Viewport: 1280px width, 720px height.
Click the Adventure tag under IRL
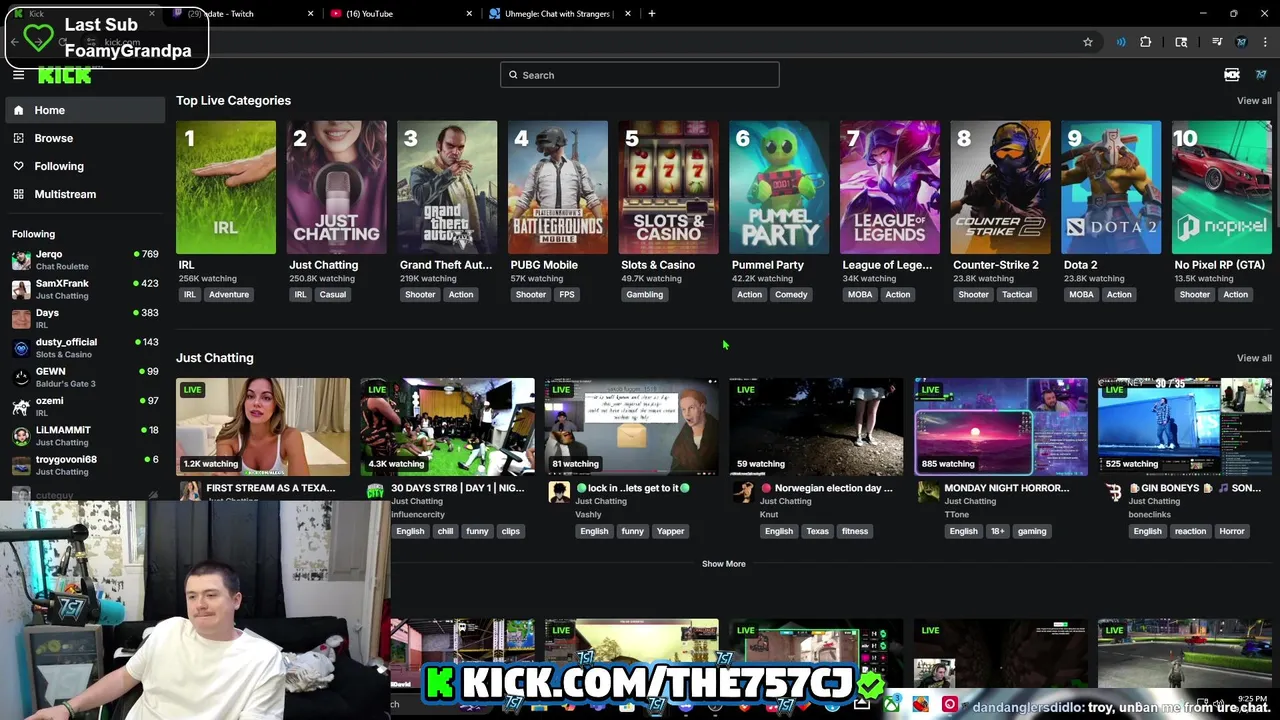click(229, 295)
